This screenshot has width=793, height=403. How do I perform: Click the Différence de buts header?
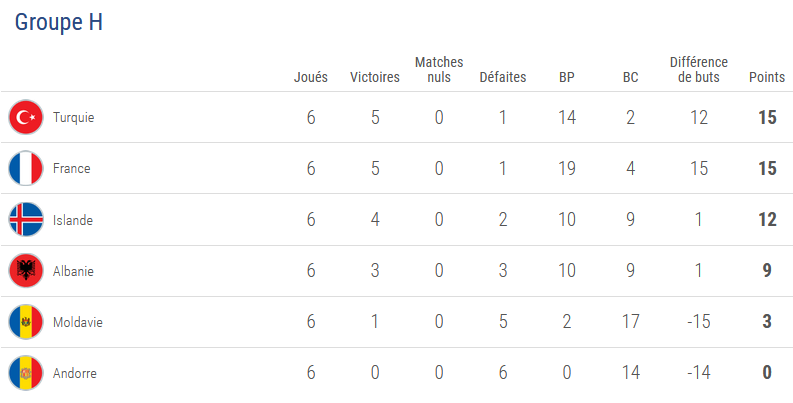point(698,70)
